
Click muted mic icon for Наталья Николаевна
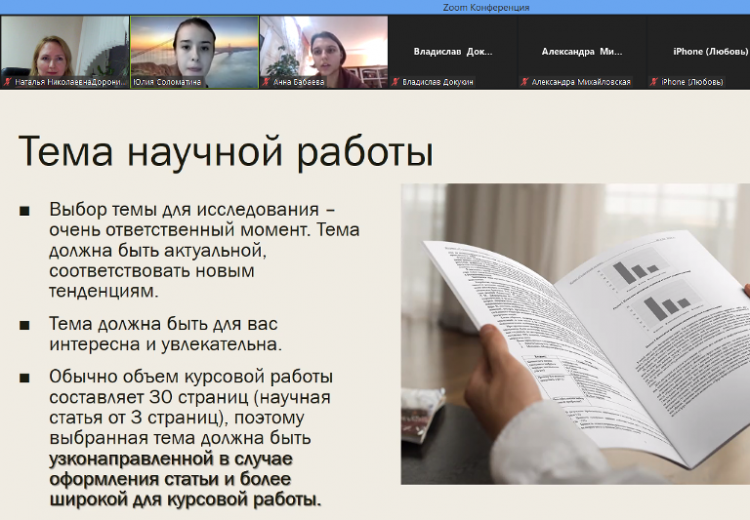8,82
